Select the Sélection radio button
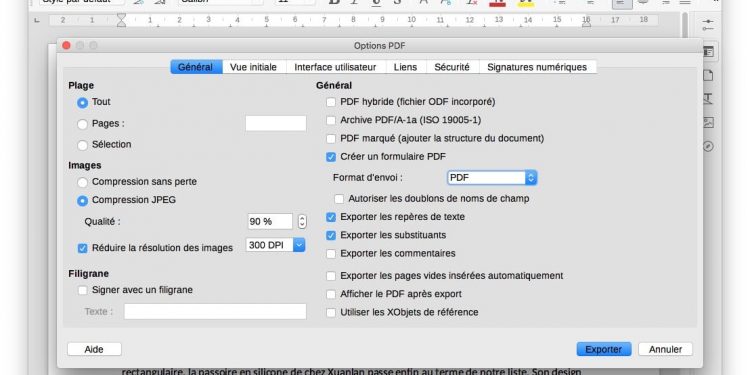 point(82,145)
